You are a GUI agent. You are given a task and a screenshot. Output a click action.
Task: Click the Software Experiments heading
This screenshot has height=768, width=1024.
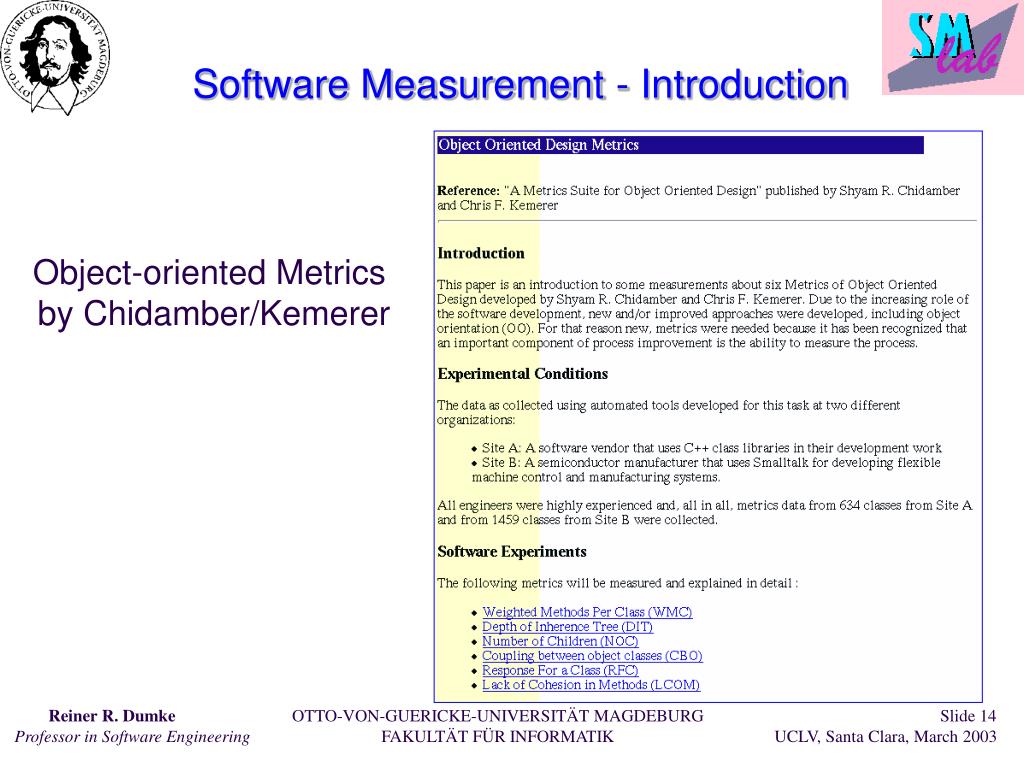click(512, 552)
